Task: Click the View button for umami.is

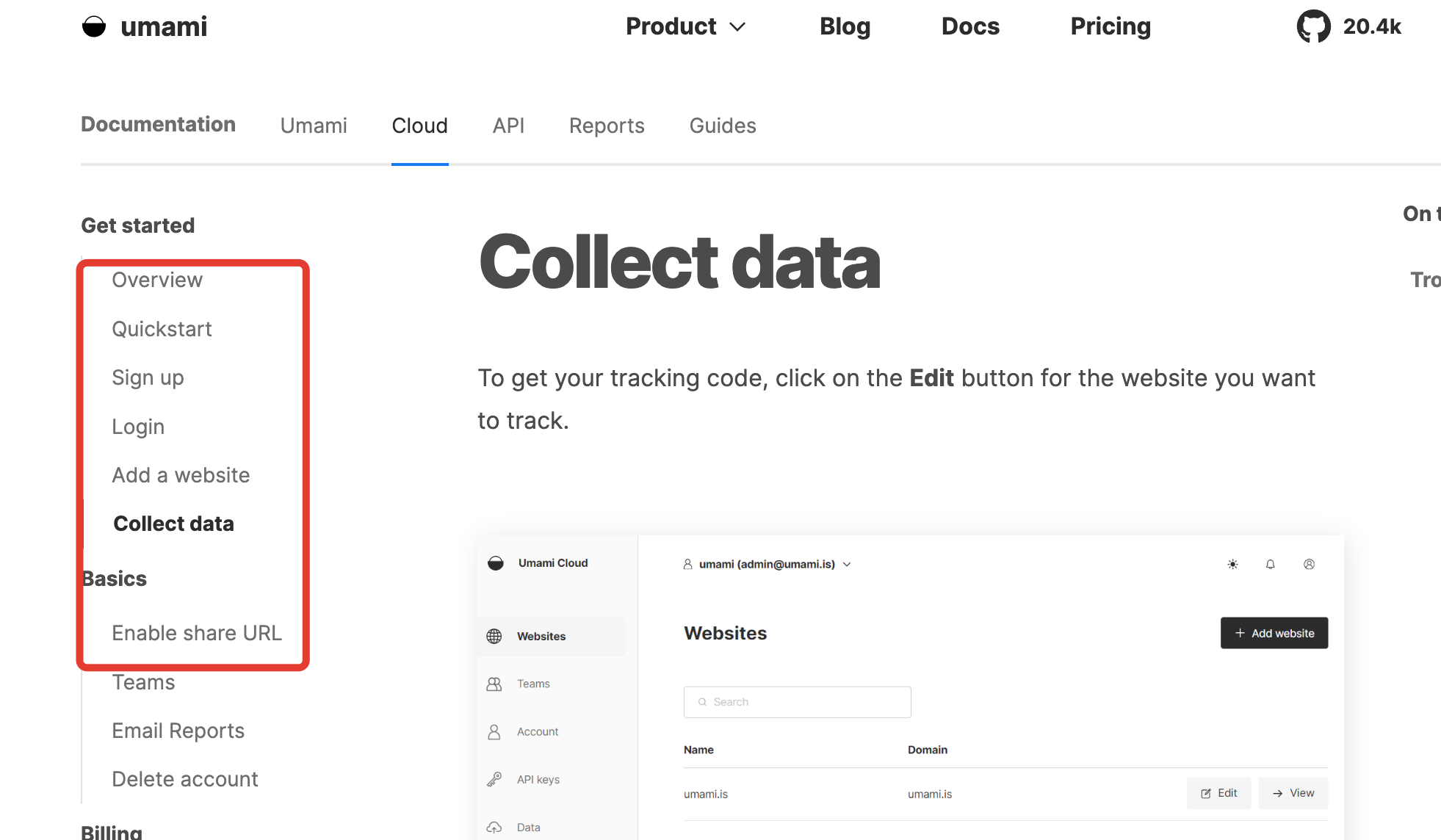Action: [x=1293, y=793]
